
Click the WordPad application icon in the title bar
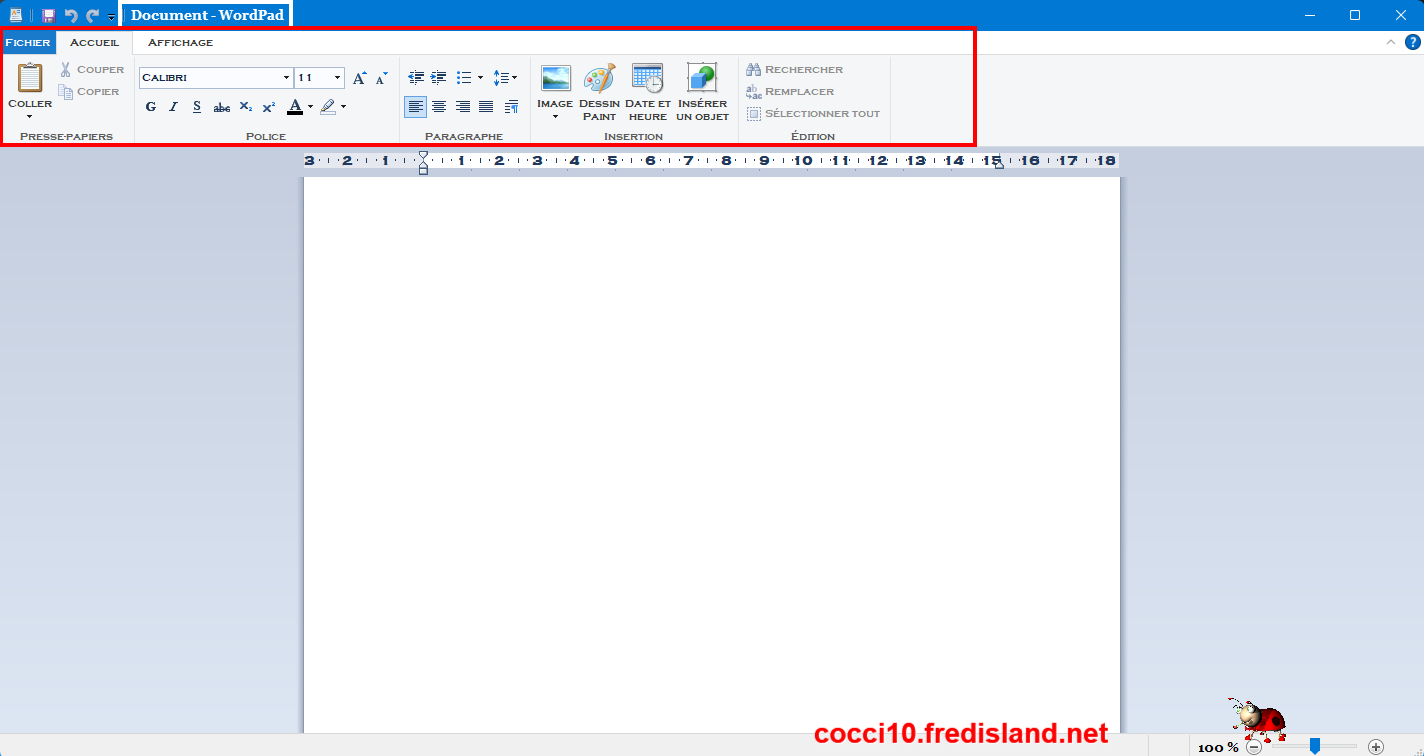tap(16, 16)
